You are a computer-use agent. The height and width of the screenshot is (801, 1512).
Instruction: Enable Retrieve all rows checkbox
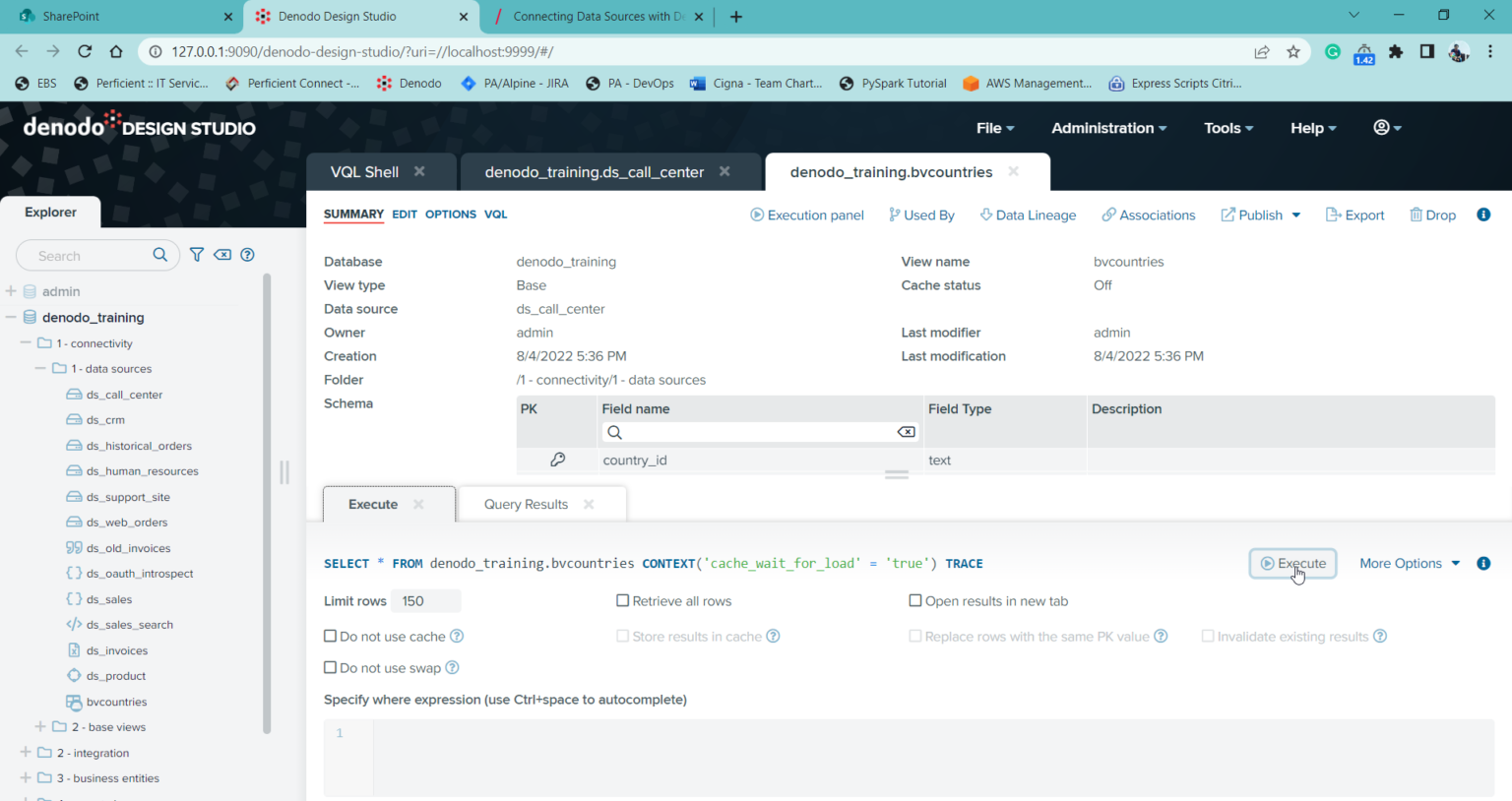622,601
